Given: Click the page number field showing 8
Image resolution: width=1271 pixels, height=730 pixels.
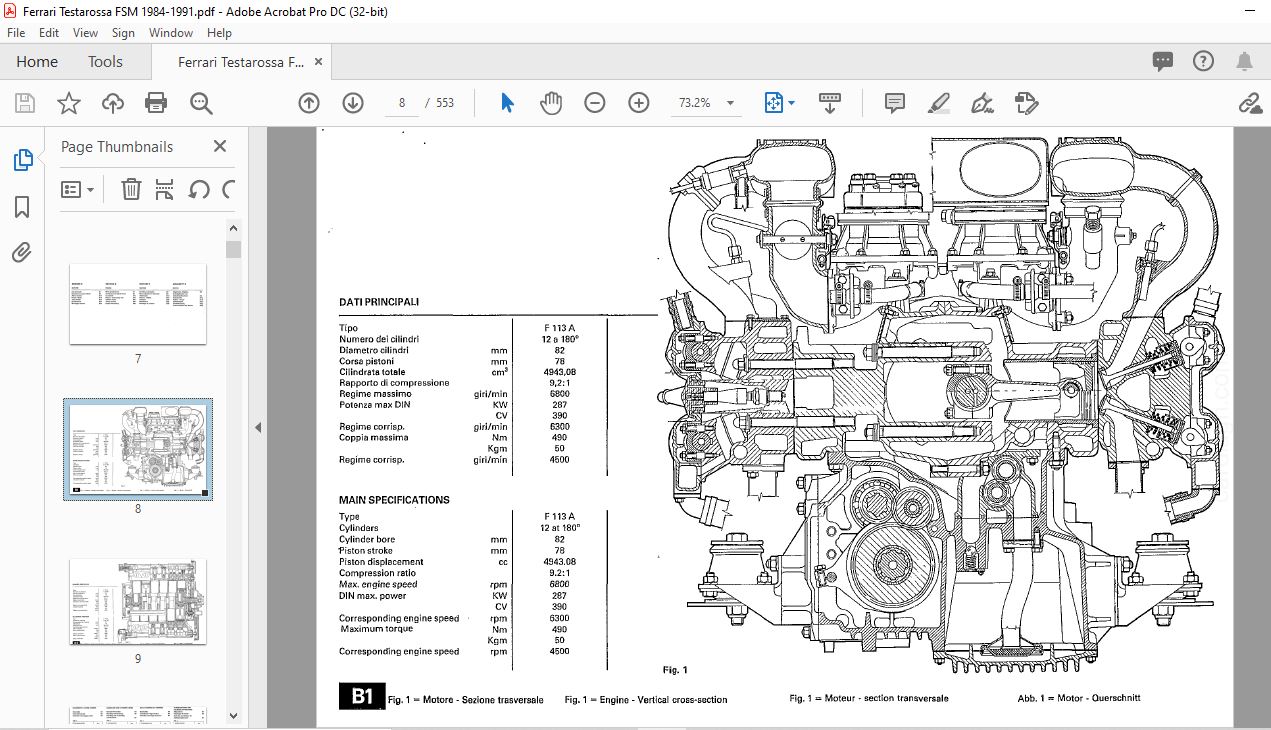Looking at the screenshot, I should tap(401, 103).
